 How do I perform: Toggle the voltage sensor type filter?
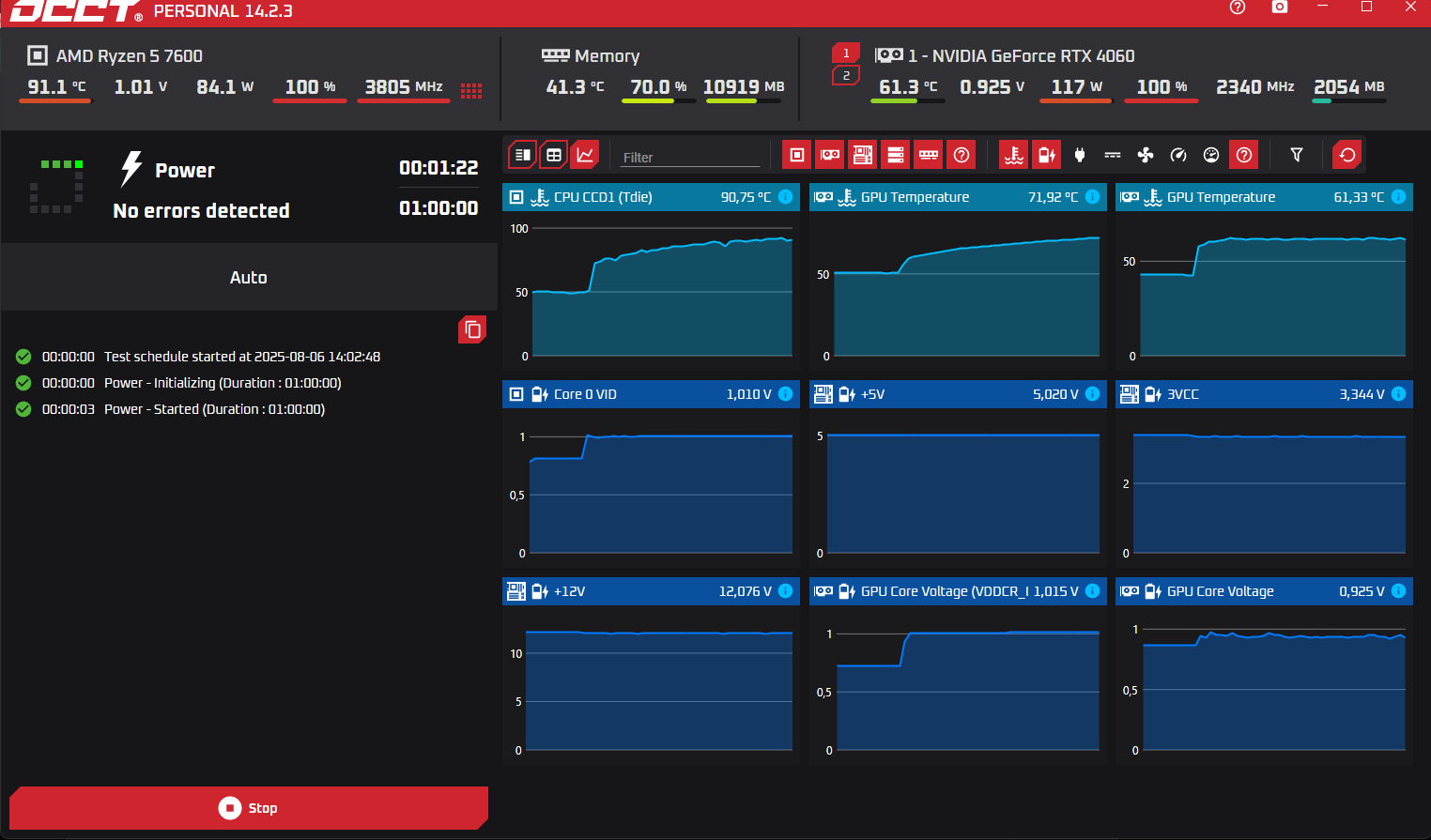pos(1046,155)
